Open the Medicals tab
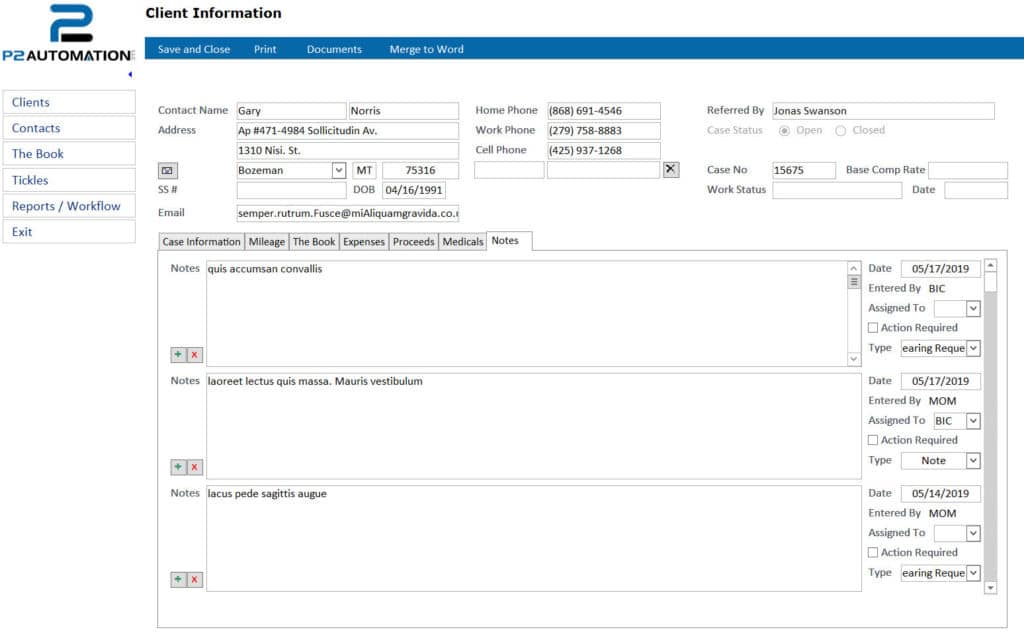 pyautogui.click(x=462, y=242)
